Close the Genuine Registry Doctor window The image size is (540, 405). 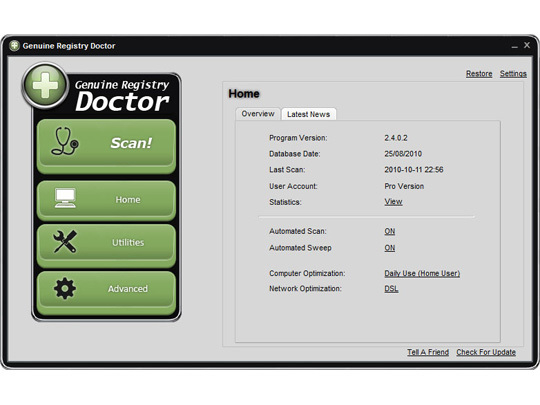(x=527, y=45)
